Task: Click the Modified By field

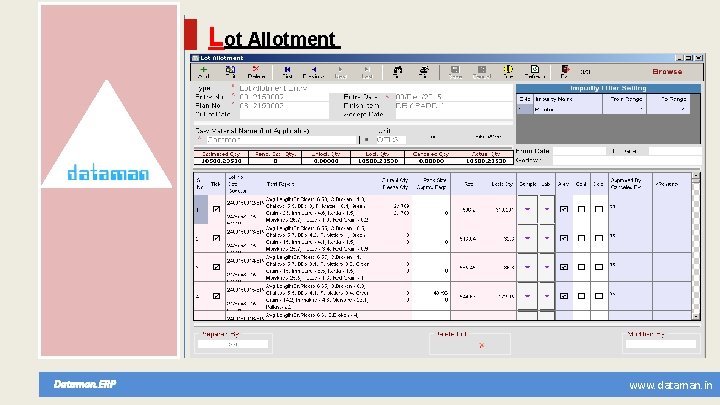Action: pyautogui.click(x=661, y=344)
